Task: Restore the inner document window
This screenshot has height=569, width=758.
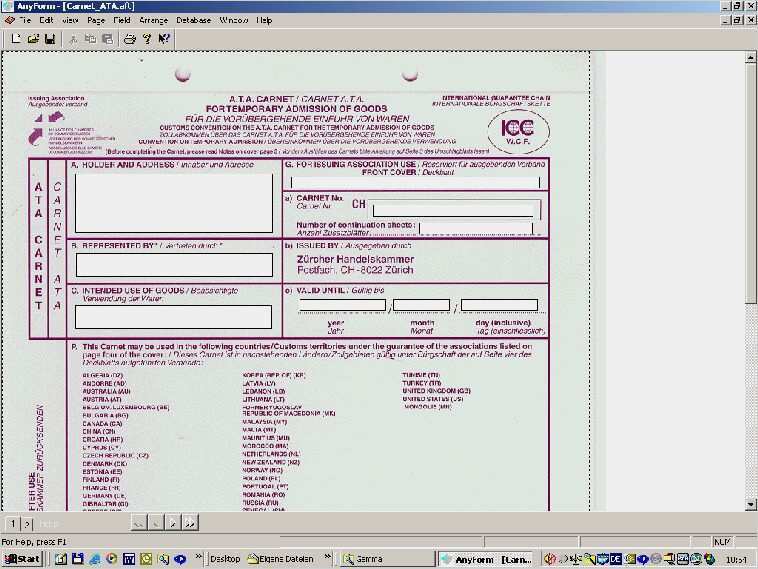Action: pyautogui.click(x=737, y=20)
